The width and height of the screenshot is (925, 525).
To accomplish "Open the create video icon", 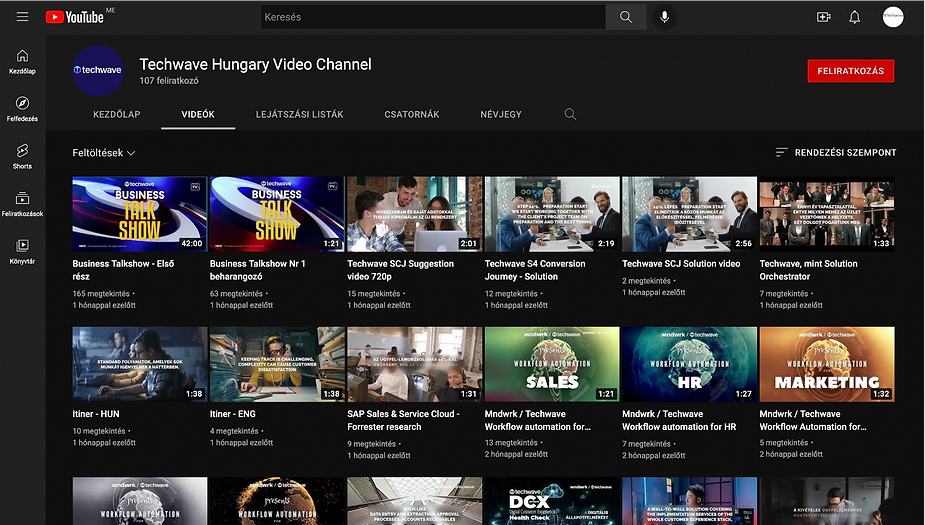I will (823, 17).
